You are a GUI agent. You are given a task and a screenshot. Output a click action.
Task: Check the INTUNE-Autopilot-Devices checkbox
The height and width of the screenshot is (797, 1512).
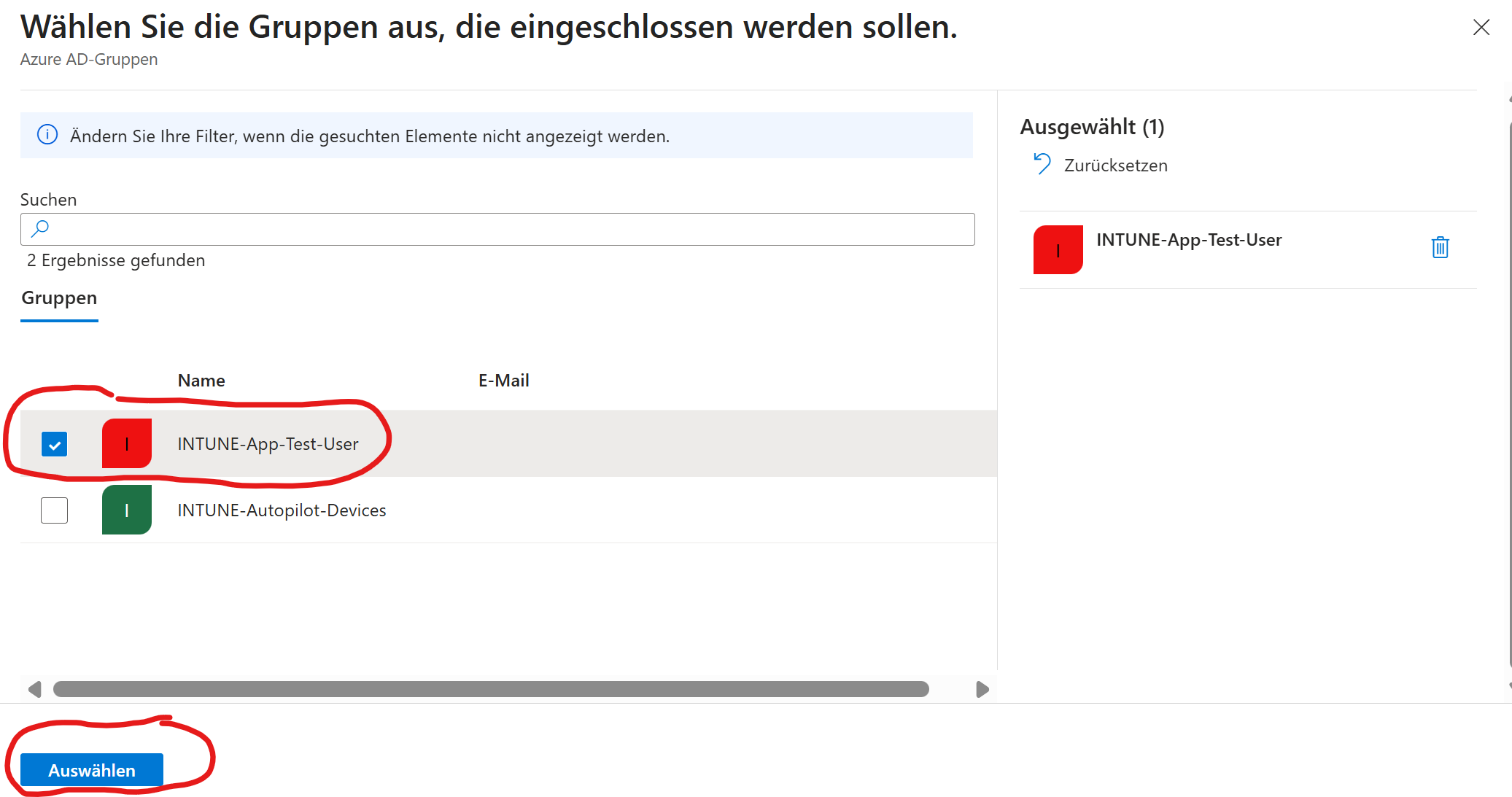[55, 510]
